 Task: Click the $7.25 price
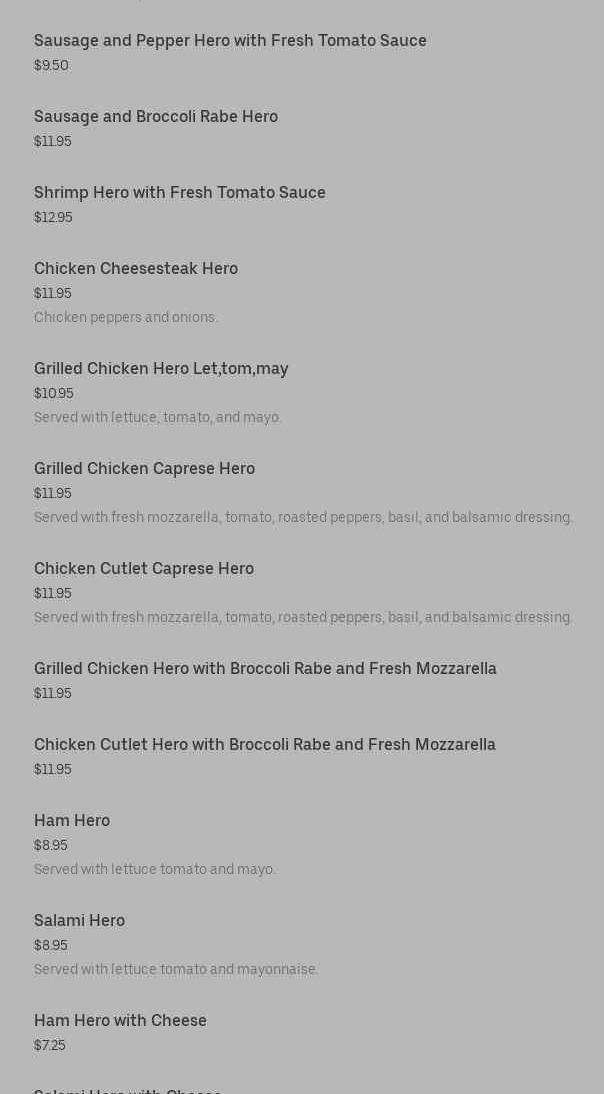coord(50,1046)
